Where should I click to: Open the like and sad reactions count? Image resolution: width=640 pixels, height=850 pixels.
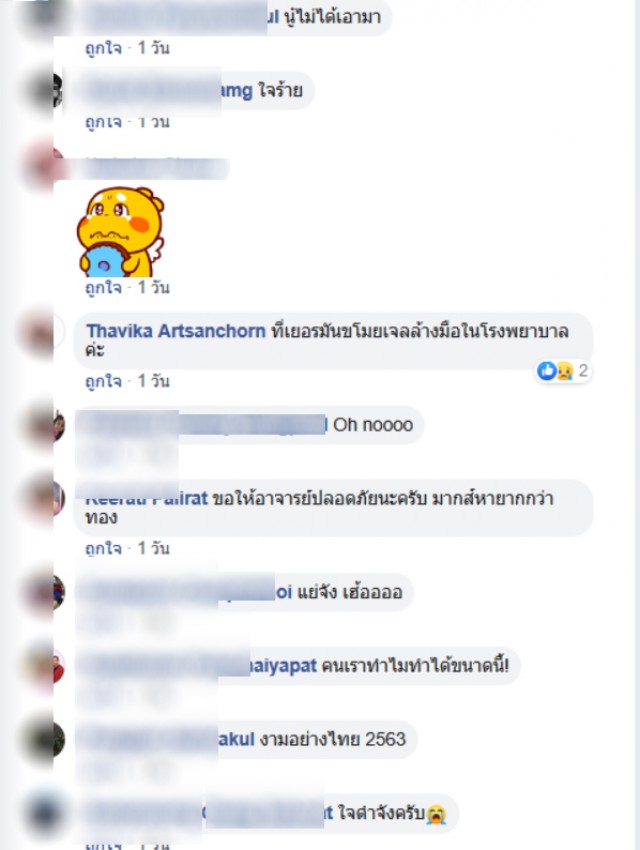point(563,371)
